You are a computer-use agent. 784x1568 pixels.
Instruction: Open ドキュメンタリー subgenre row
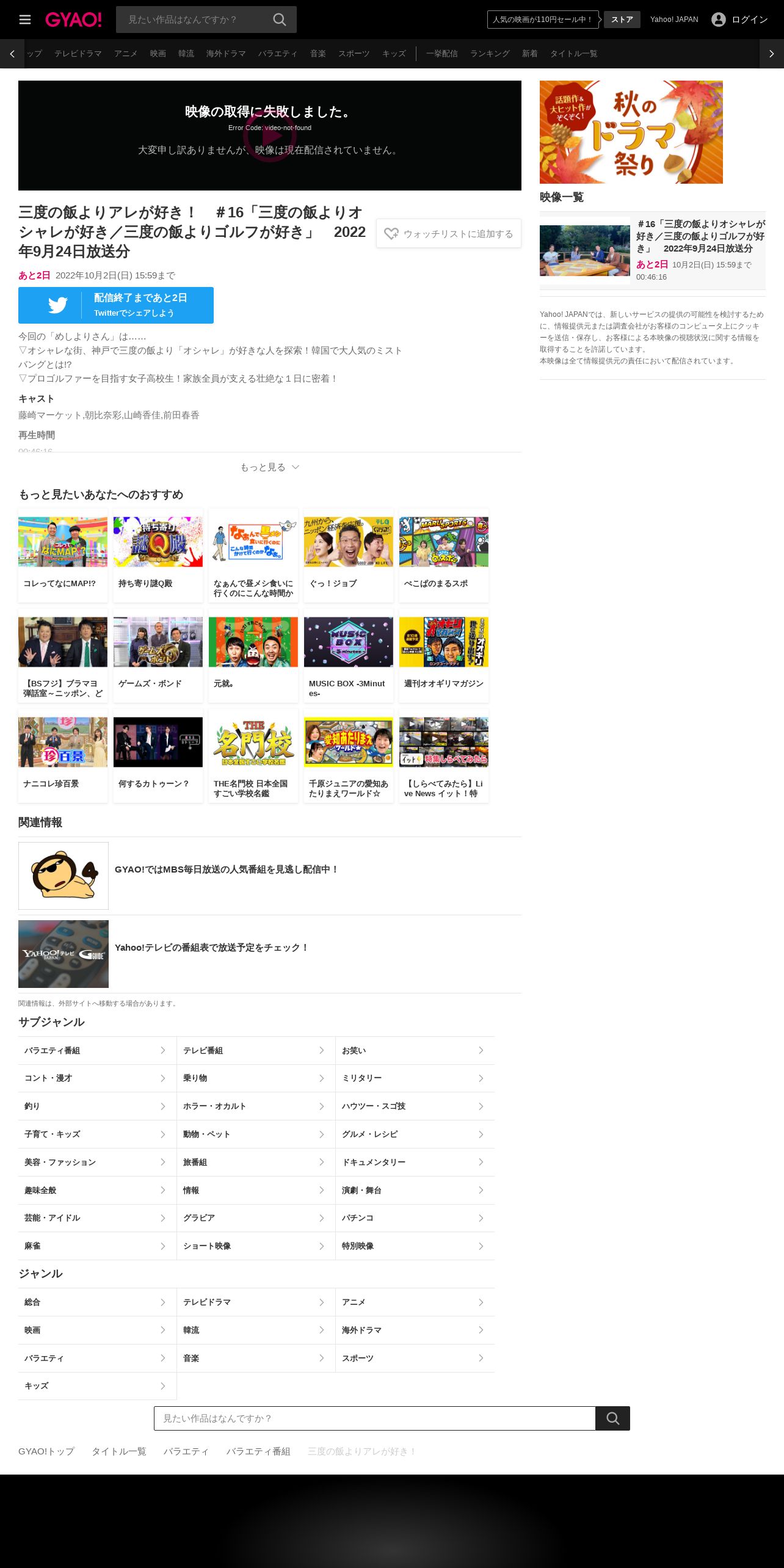(415, 1162)
